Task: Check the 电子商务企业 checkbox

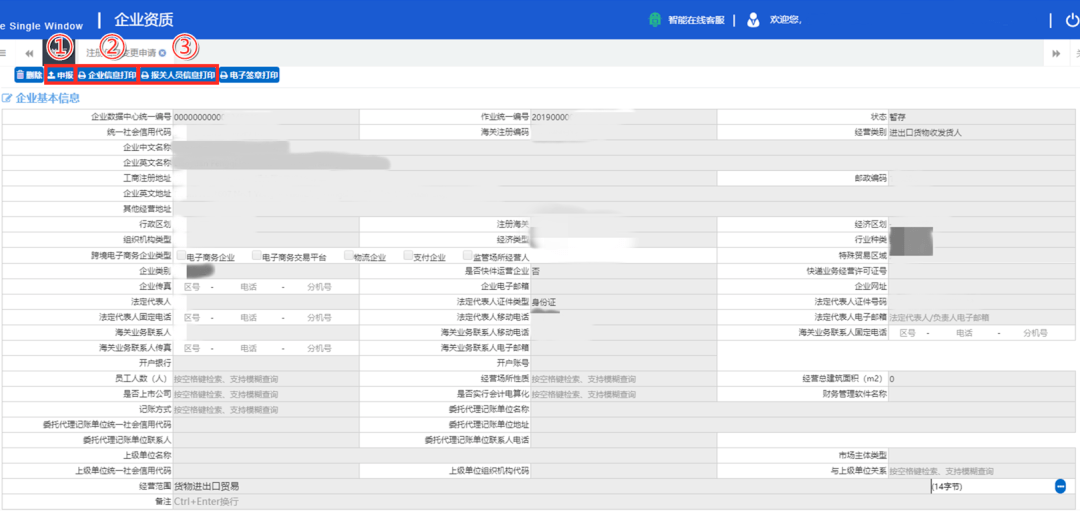Action: [x=180, y=256]
